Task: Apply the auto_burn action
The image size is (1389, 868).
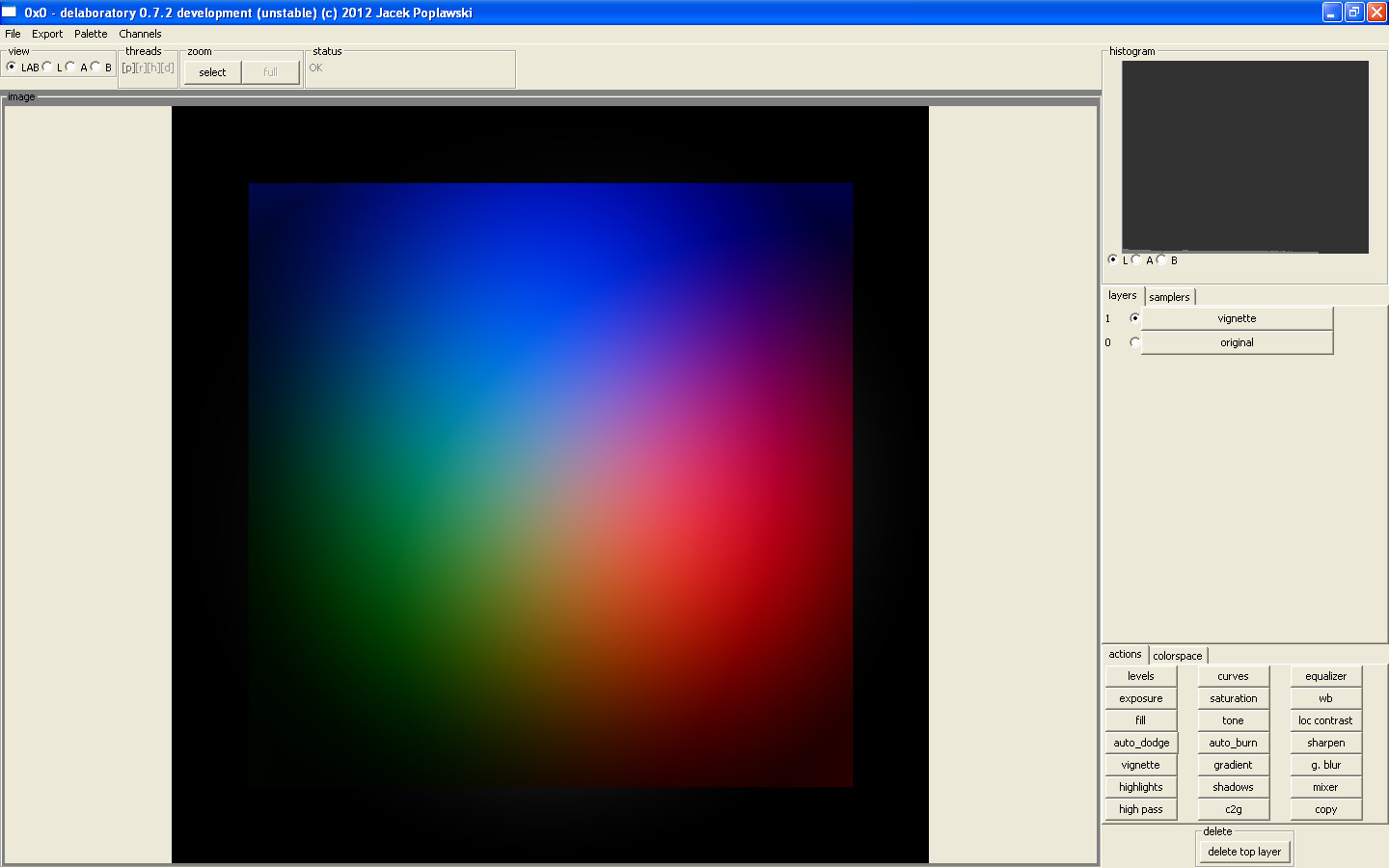Action: coord(1233,743)
